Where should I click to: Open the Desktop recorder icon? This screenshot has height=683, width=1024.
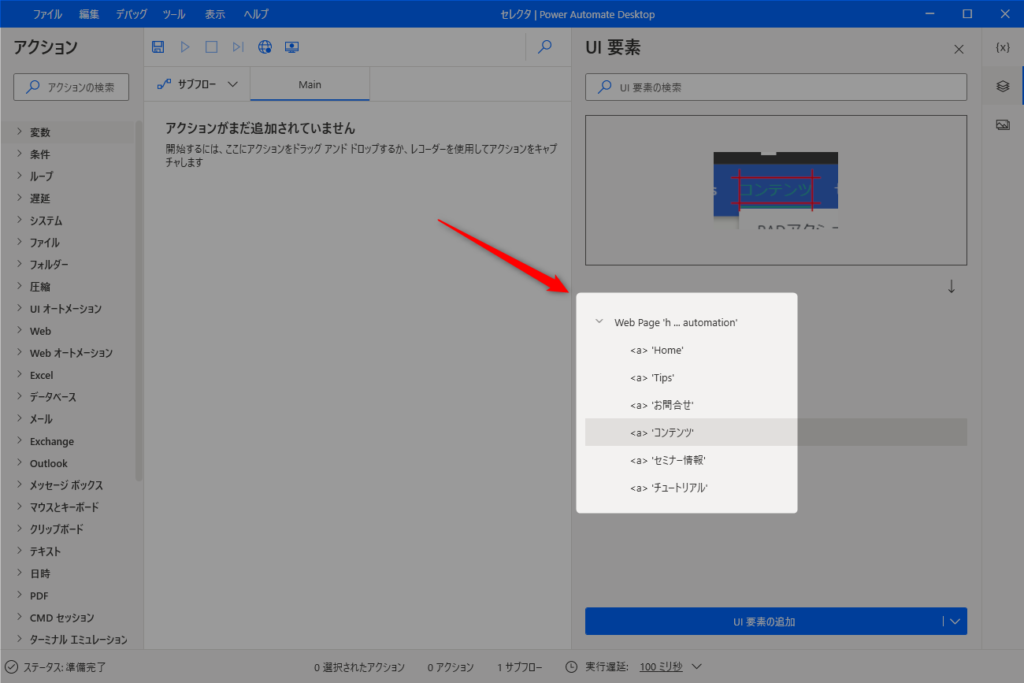tap(292, 47)
